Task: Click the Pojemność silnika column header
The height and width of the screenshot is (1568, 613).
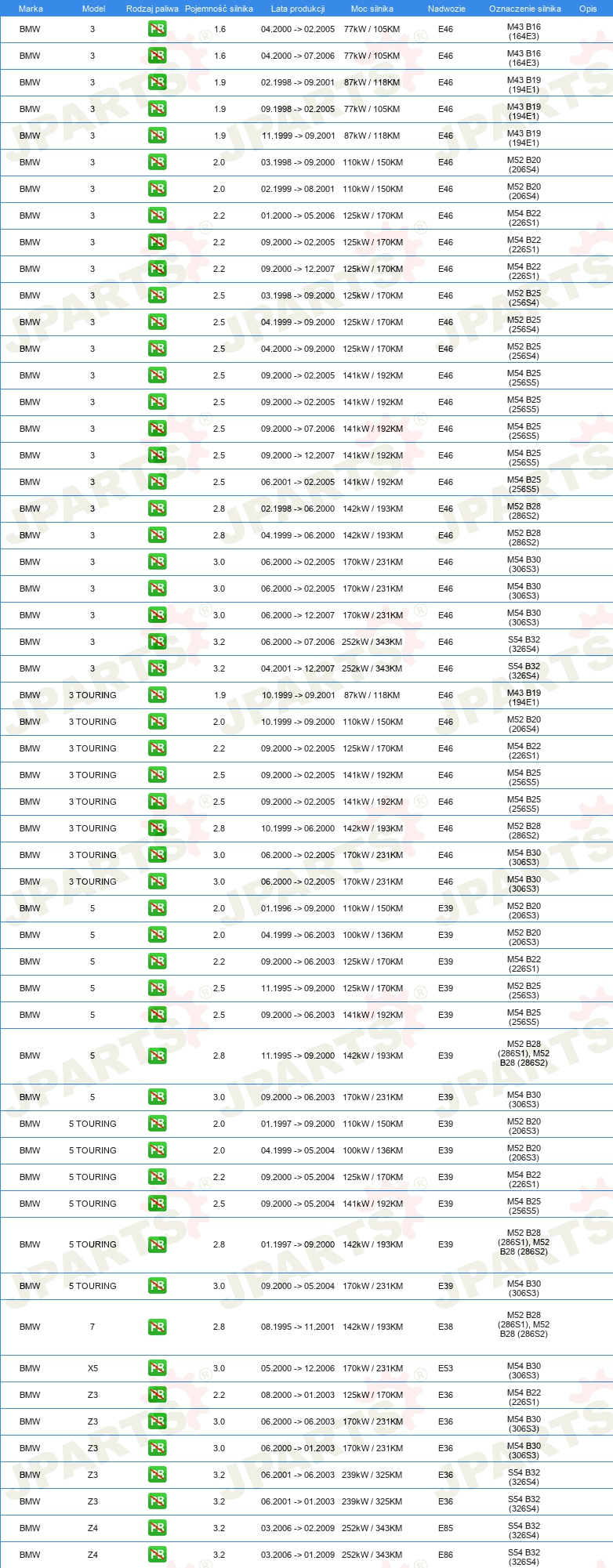Action: [x=219, y=9]
